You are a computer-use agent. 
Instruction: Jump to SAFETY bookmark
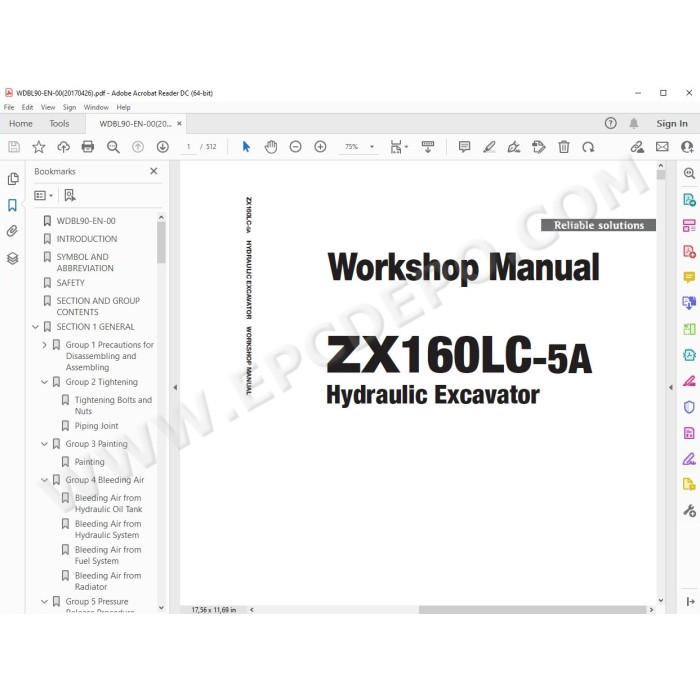tap(70, 283)
